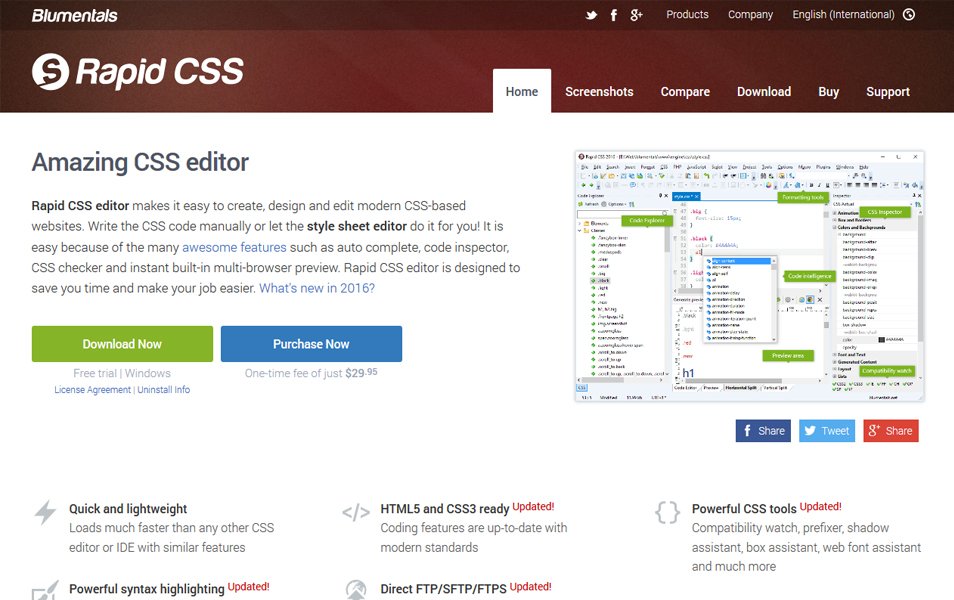The image size is (954, 600).
Task: Open the License Agreement link
Action: (x=92, y=389)
